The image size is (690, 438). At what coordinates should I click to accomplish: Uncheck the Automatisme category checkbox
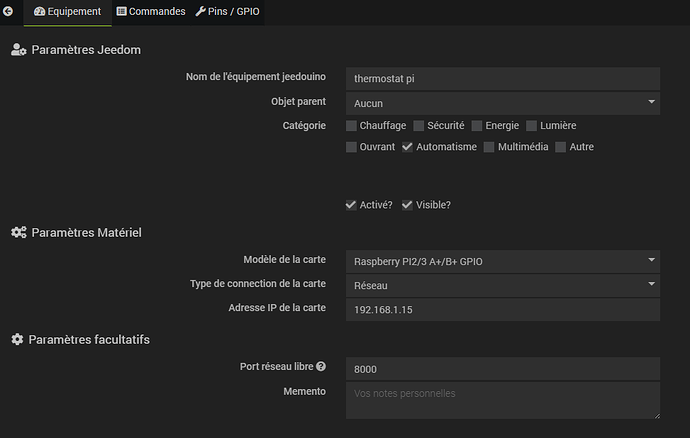tap(408, 148)
